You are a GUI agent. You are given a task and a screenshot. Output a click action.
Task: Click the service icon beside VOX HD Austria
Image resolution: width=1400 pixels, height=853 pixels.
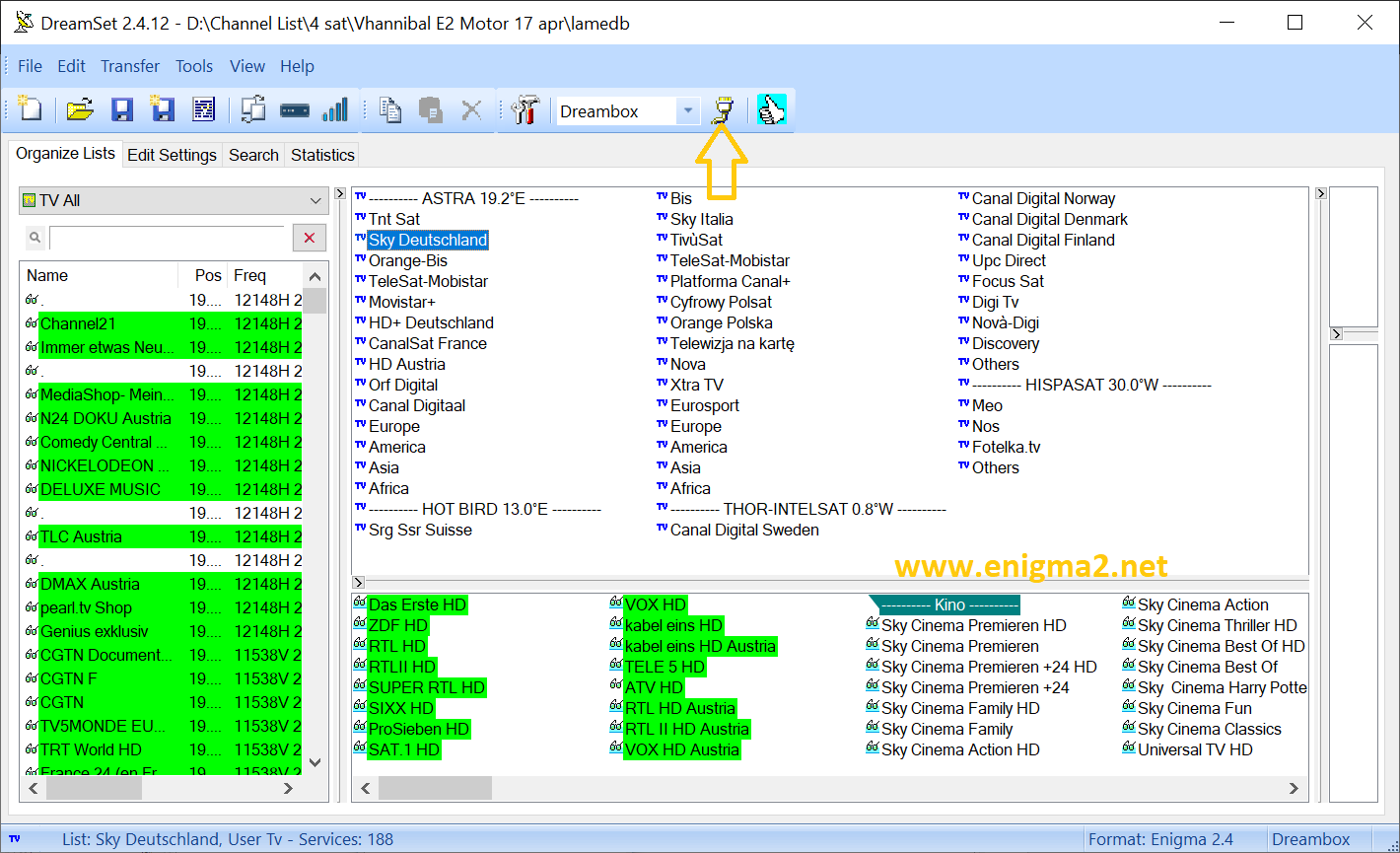pos(616,748)
